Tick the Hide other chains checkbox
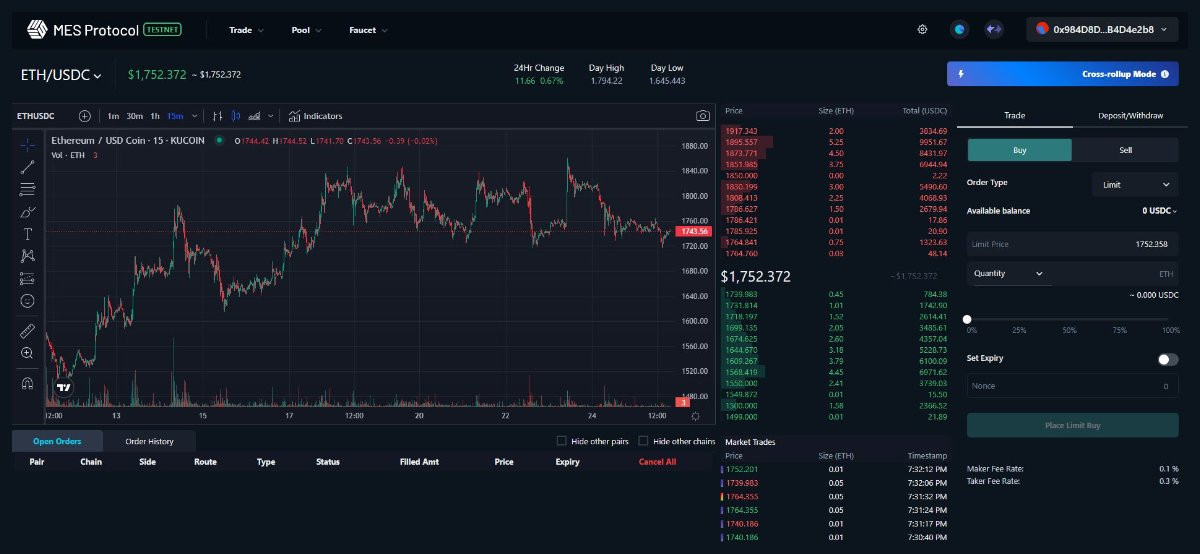This screenshot has width=1200, height=554. click(643, 441)
